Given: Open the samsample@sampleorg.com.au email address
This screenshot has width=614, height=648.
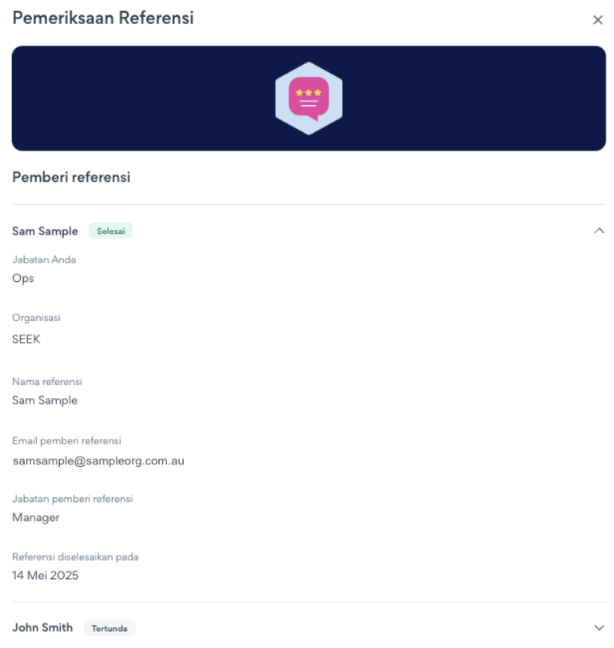Looking at the screenshot, I should [x=98, y=461].
